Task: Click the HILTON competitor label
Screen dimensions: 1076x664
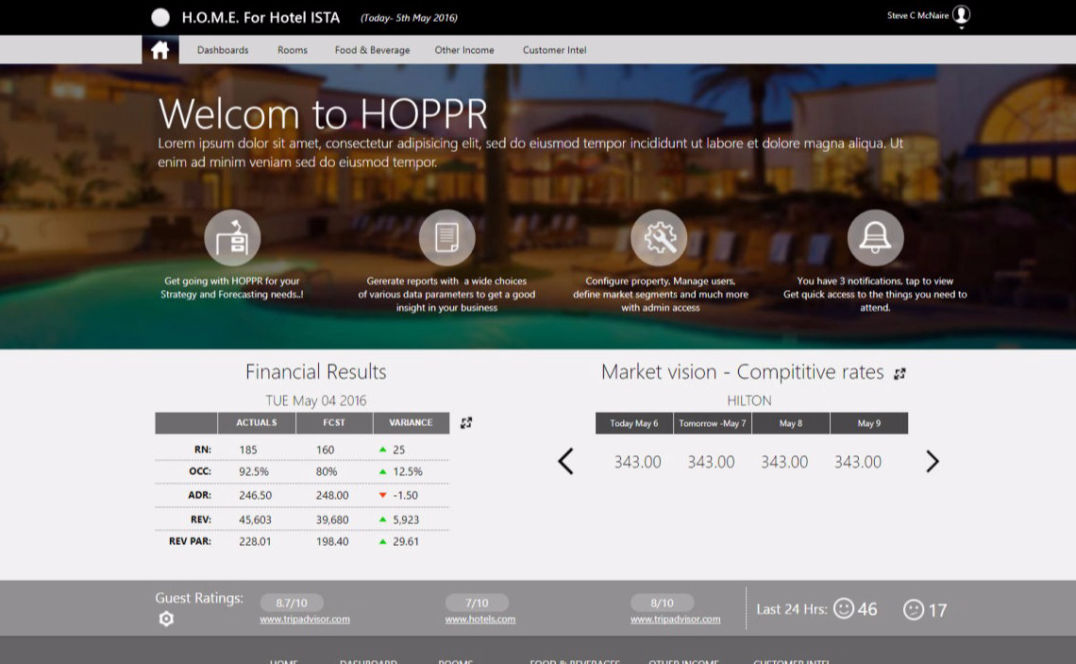Action: pos(749,401)
